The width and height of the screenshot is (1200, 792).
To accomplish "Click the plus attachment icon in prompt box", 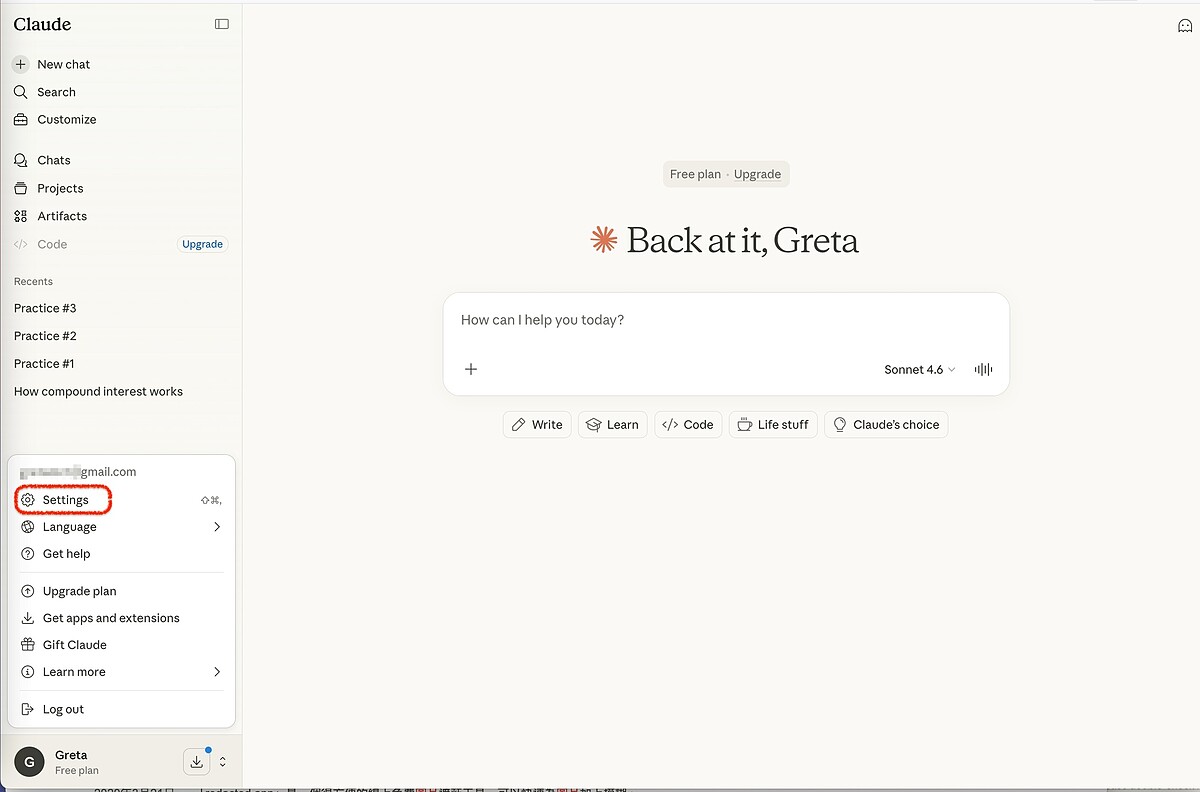I will point(471,369).
